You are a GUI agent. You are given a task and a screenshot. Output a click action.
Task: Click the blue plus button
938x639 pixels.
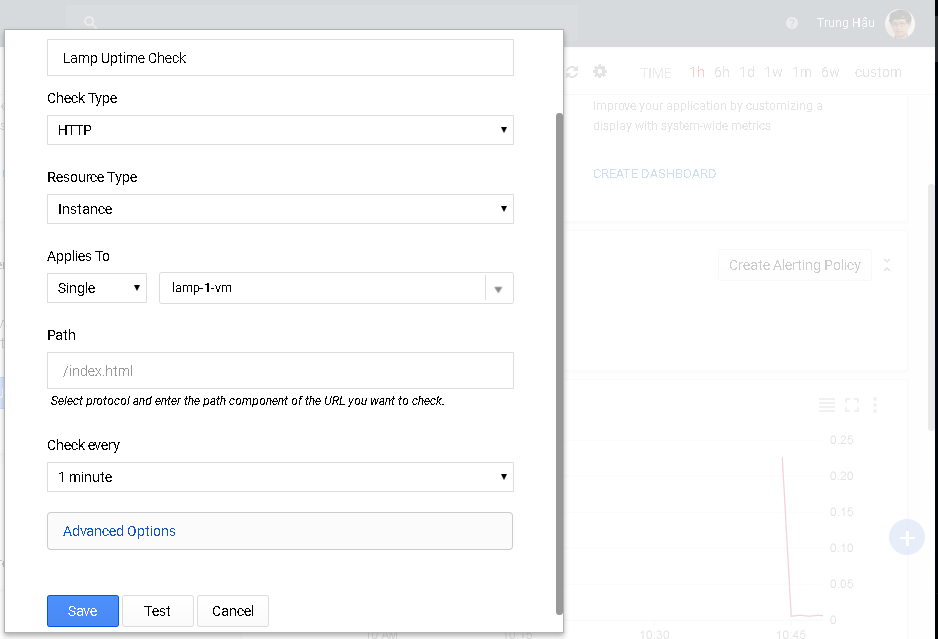pyautogui.click(x=907, y=537)
